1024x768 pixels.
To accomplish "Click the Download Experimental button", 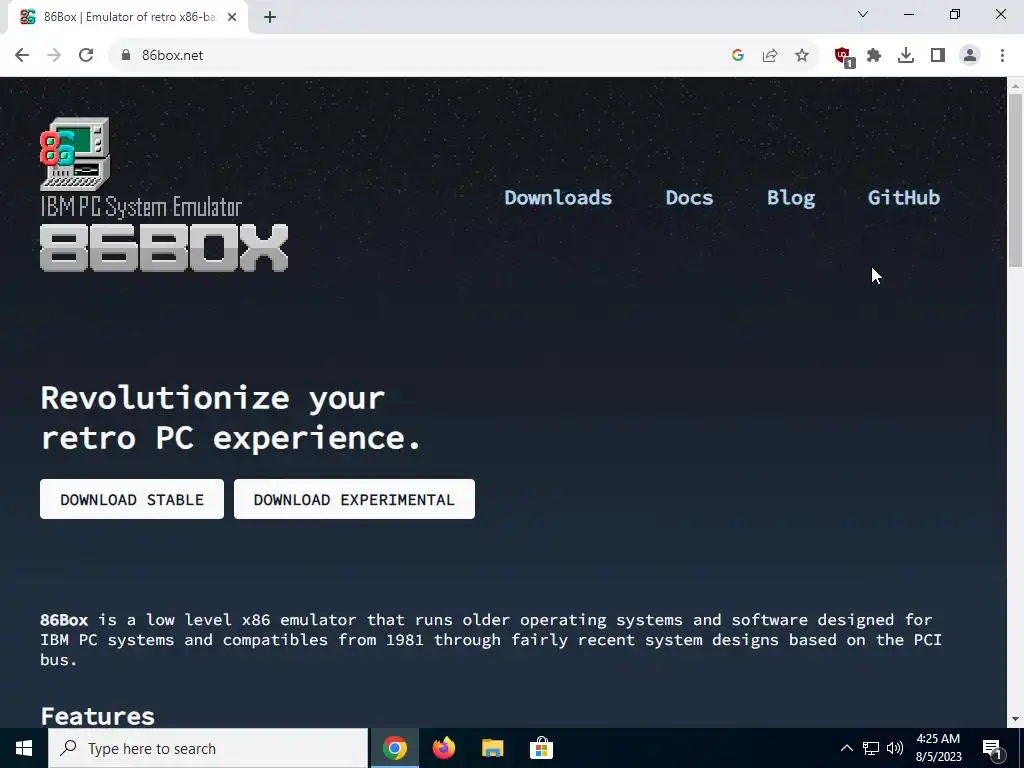I will [x=355, y=499].
